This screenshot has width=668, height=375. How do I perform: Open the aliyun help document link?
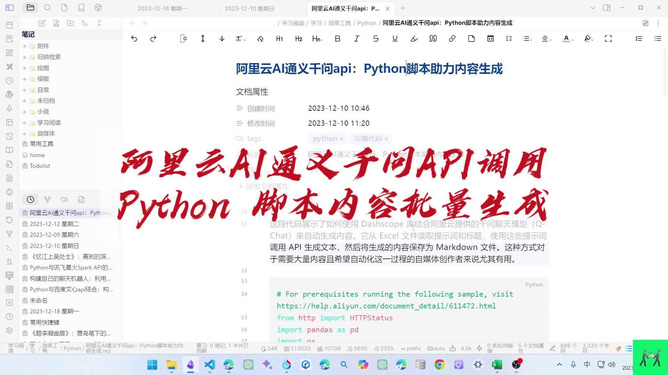(x=386, y=306)
